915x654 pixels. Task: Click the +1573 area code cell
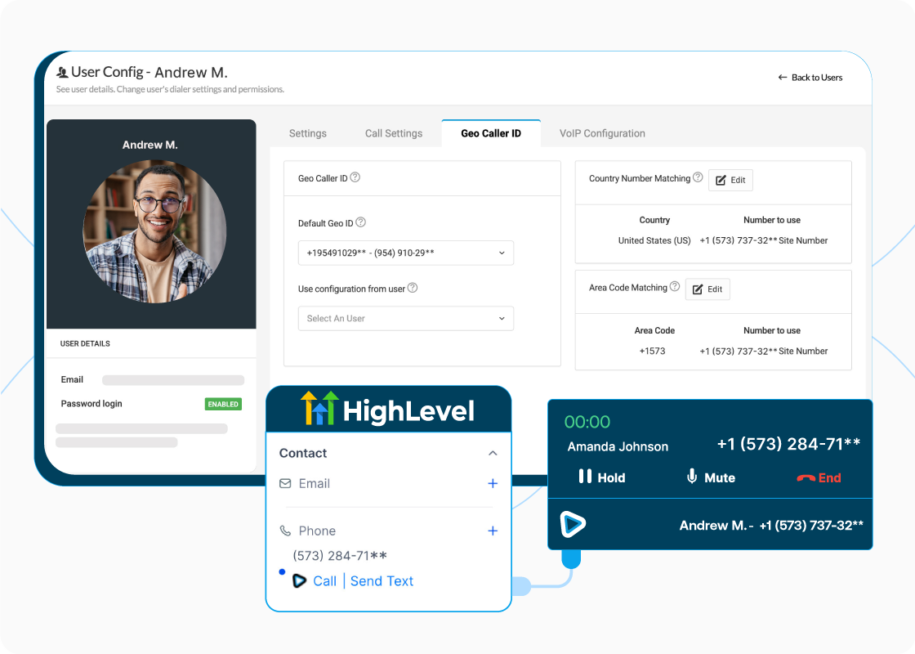(652, 351)
